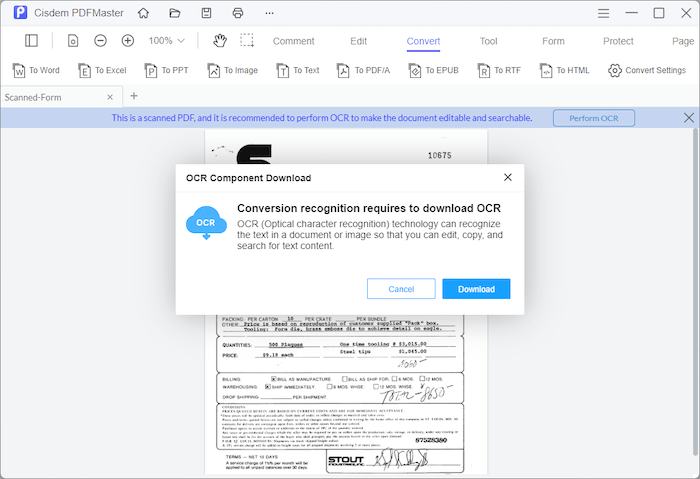The image size is (700, 479).
Task: Switch to the Protect tab
Action: (x=618, y=41)
